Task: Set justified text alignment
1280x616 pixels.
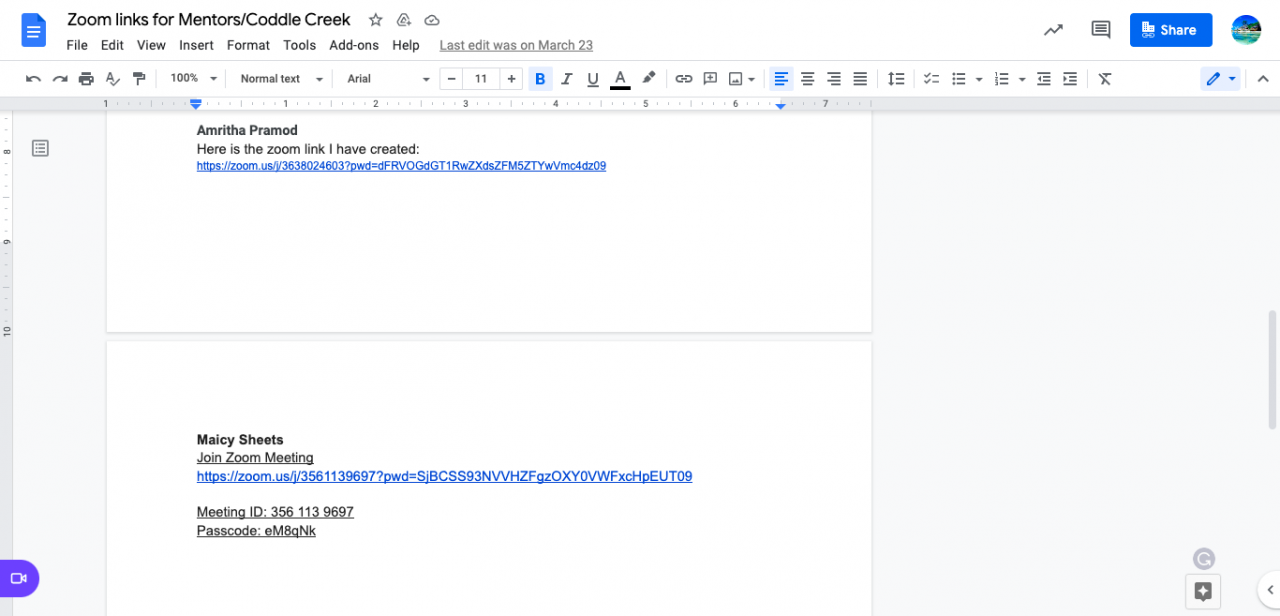Action: tap(859, 79)
